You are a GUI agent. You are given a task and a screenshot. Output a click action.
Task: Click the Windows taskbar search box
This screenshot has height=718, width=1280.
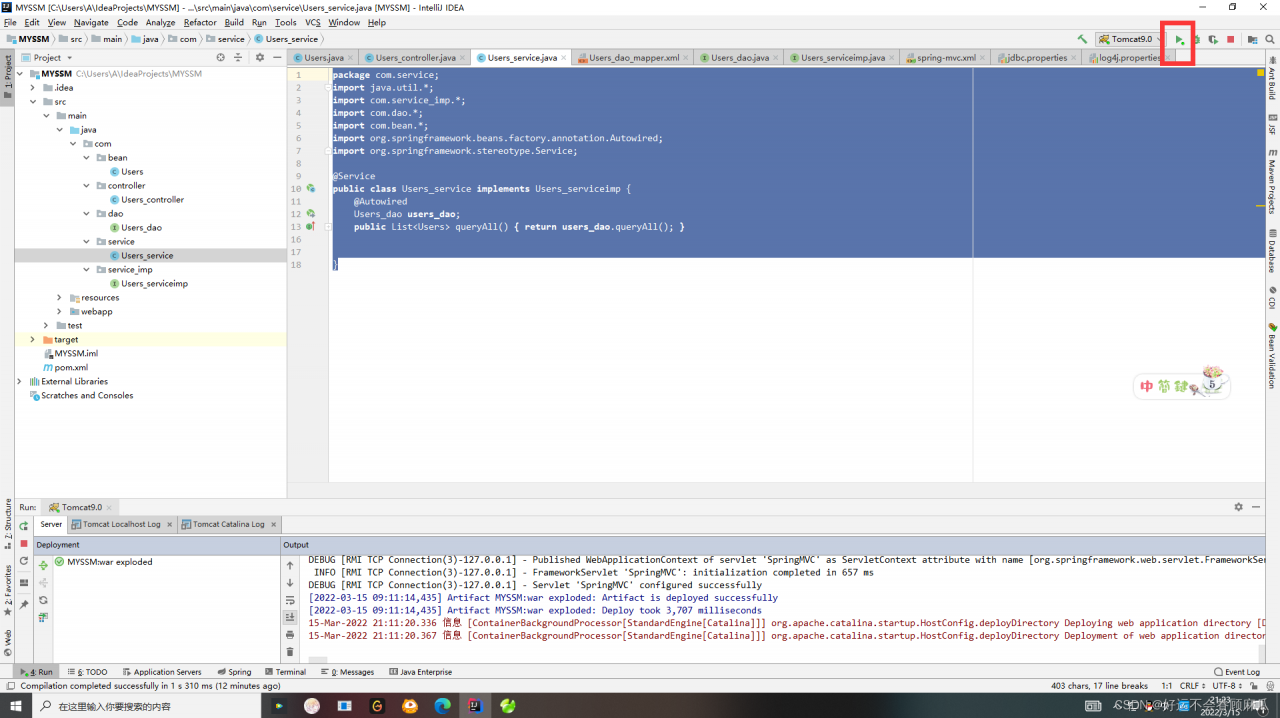146,706
